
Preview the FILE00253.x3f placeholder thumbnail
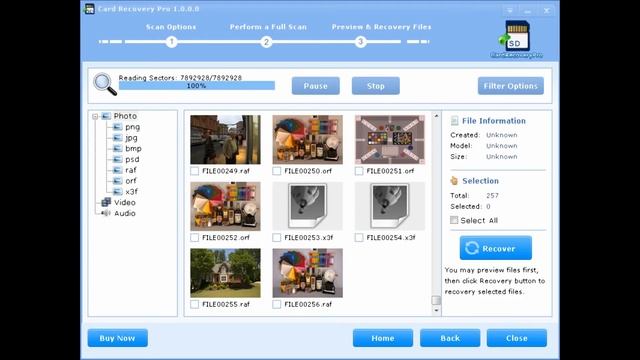[x=308, y=206]
